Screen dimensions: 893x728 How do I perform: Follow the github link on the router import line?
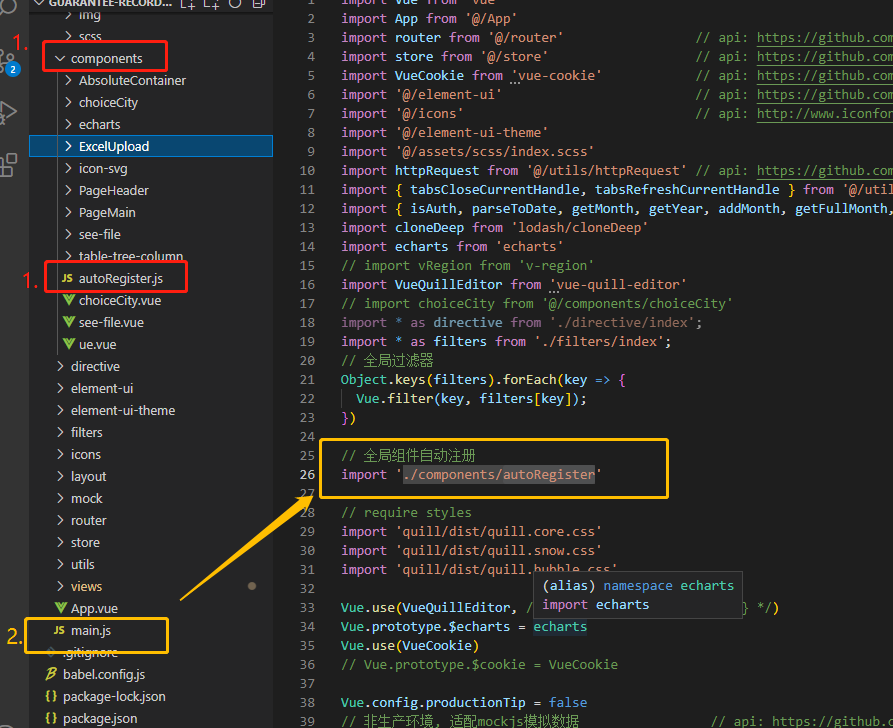point(825,38)
